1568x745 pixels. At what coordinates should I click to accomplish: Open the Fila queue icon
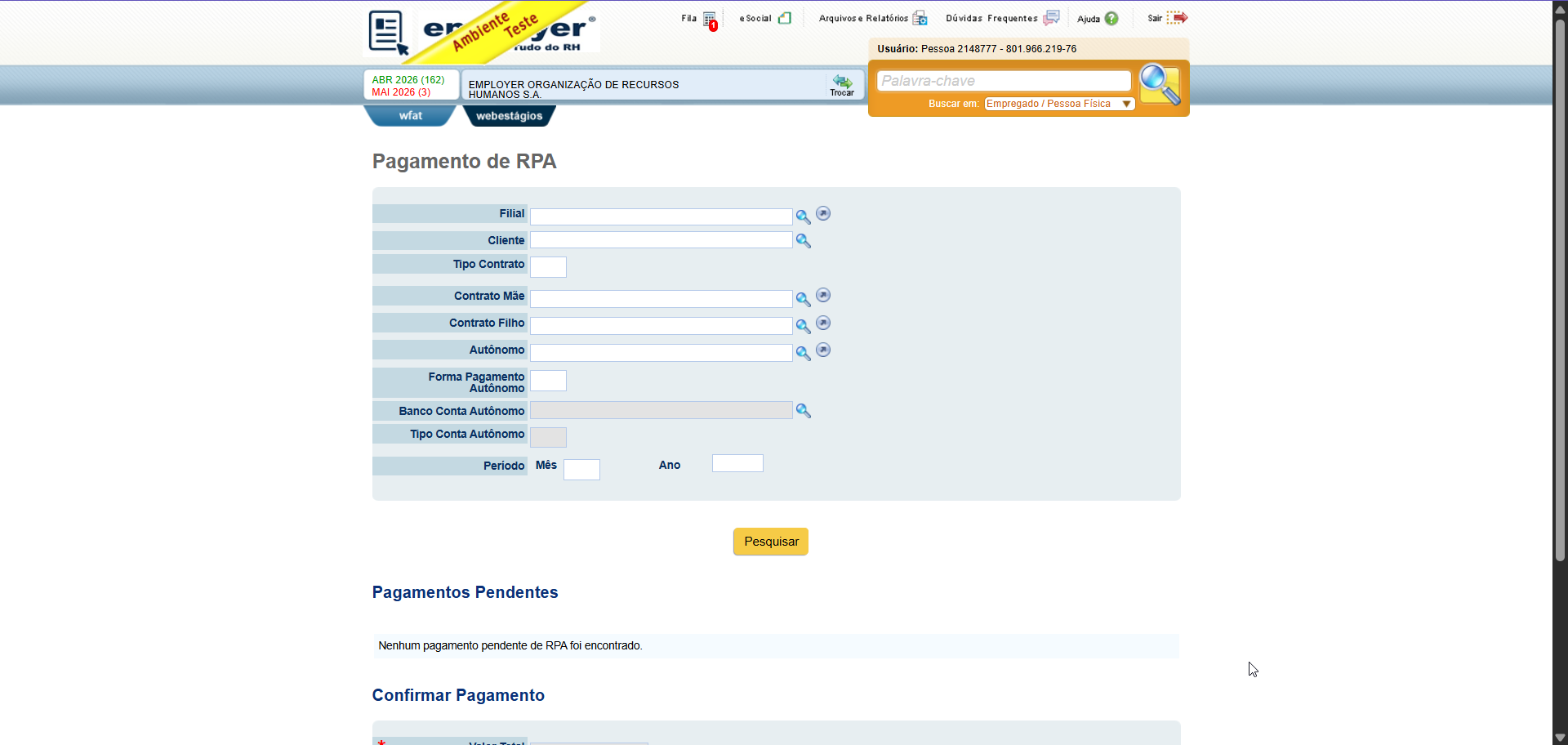tap(710, 20)
